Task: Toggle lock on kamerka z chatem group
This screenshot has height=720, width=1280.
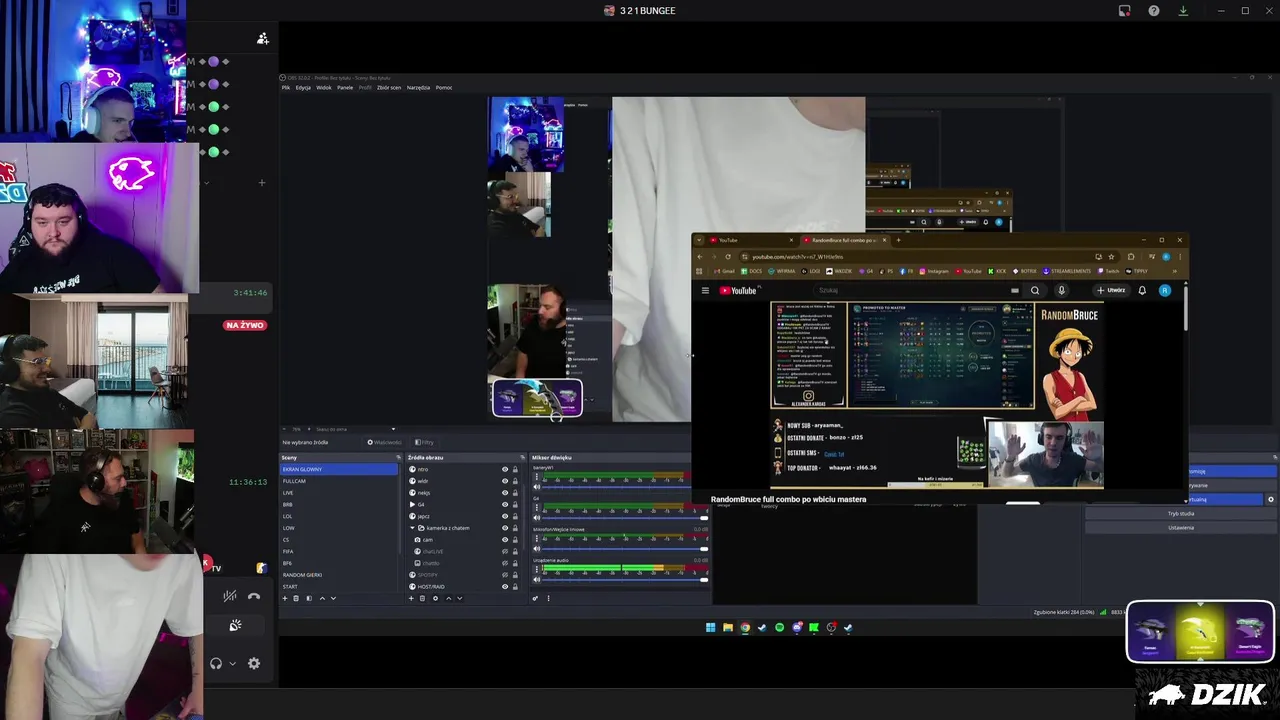Action: pos(515,528)
